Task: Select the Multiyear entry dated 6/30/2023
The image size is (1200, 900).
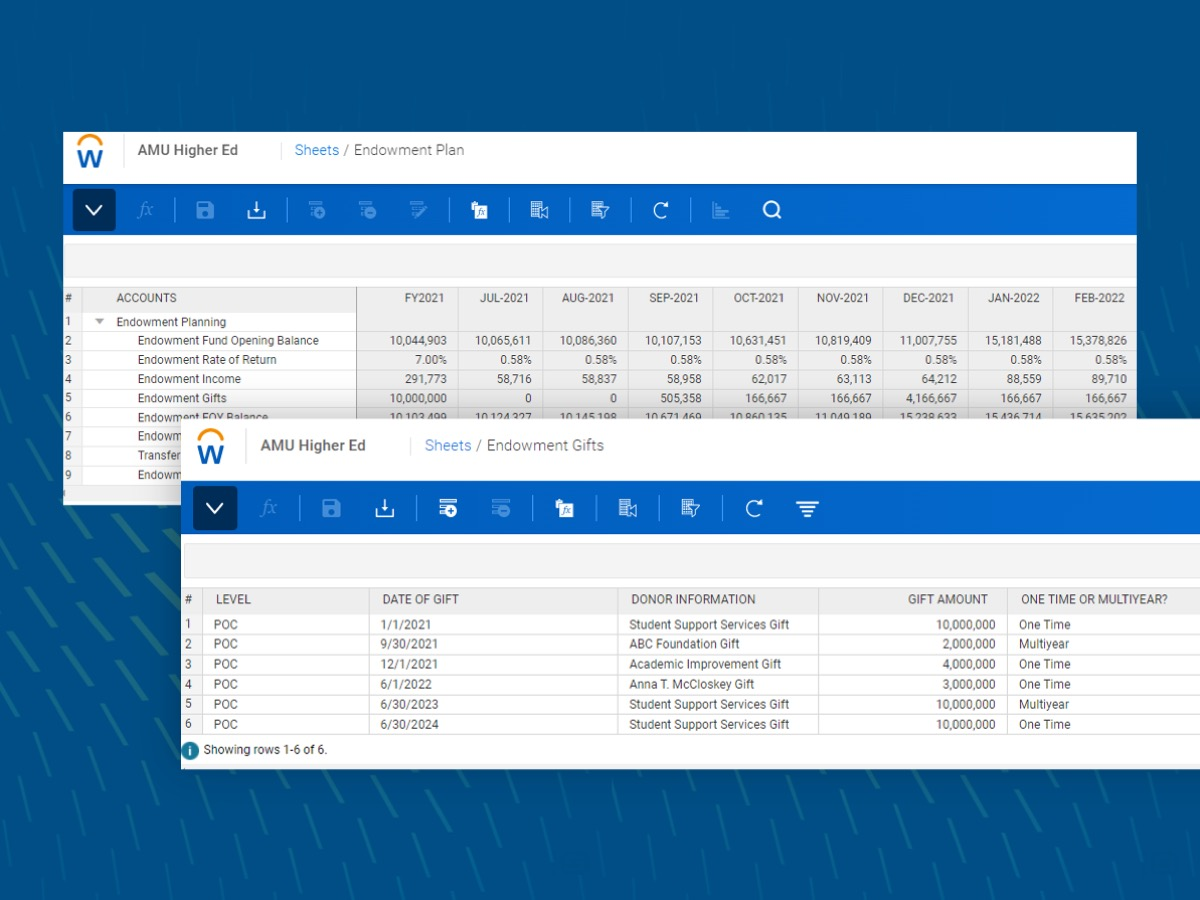Action: [x=1044, y=704]
